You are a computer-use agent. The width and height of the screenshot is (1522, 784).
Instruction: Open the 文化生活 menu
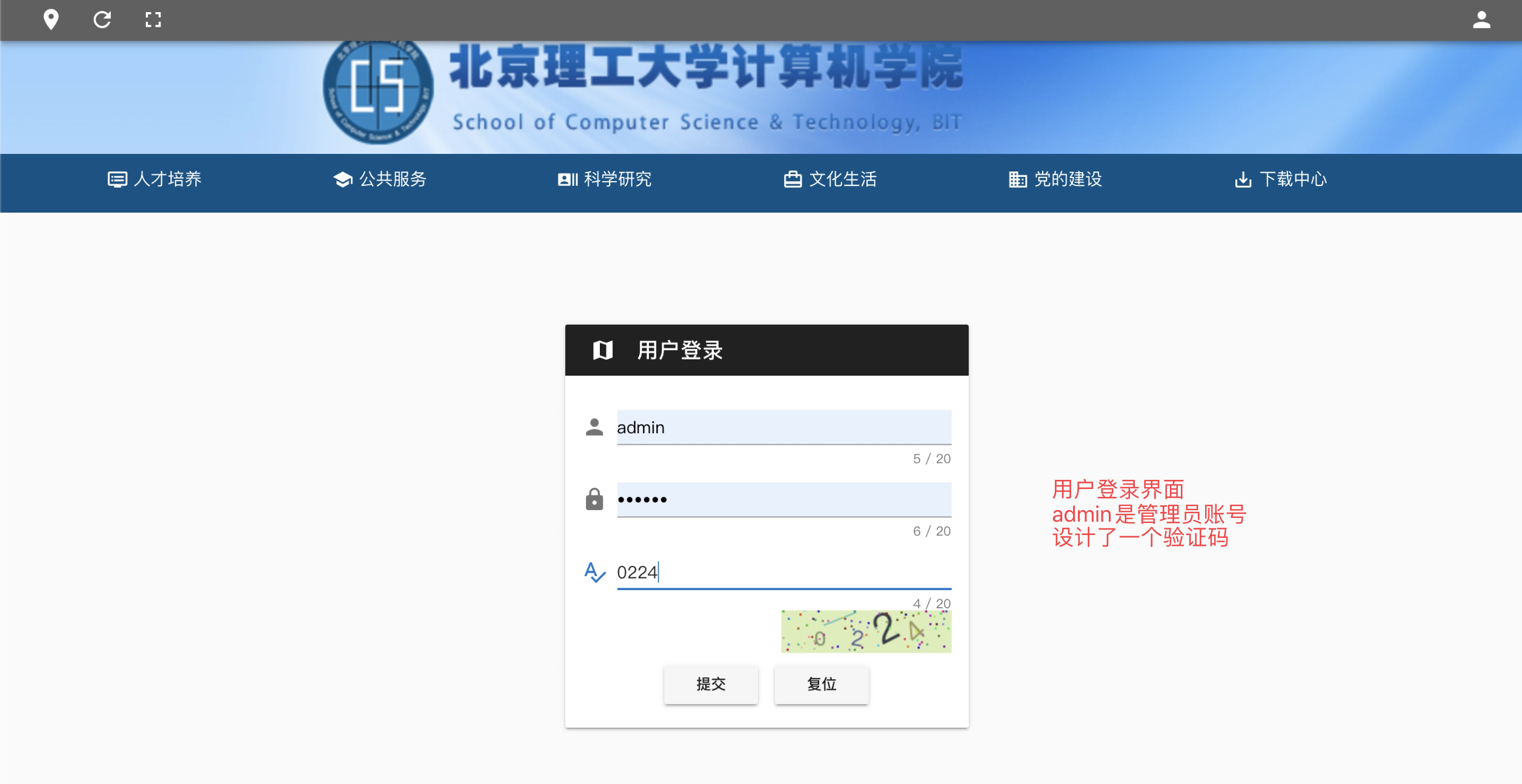[x=831, y=179]
